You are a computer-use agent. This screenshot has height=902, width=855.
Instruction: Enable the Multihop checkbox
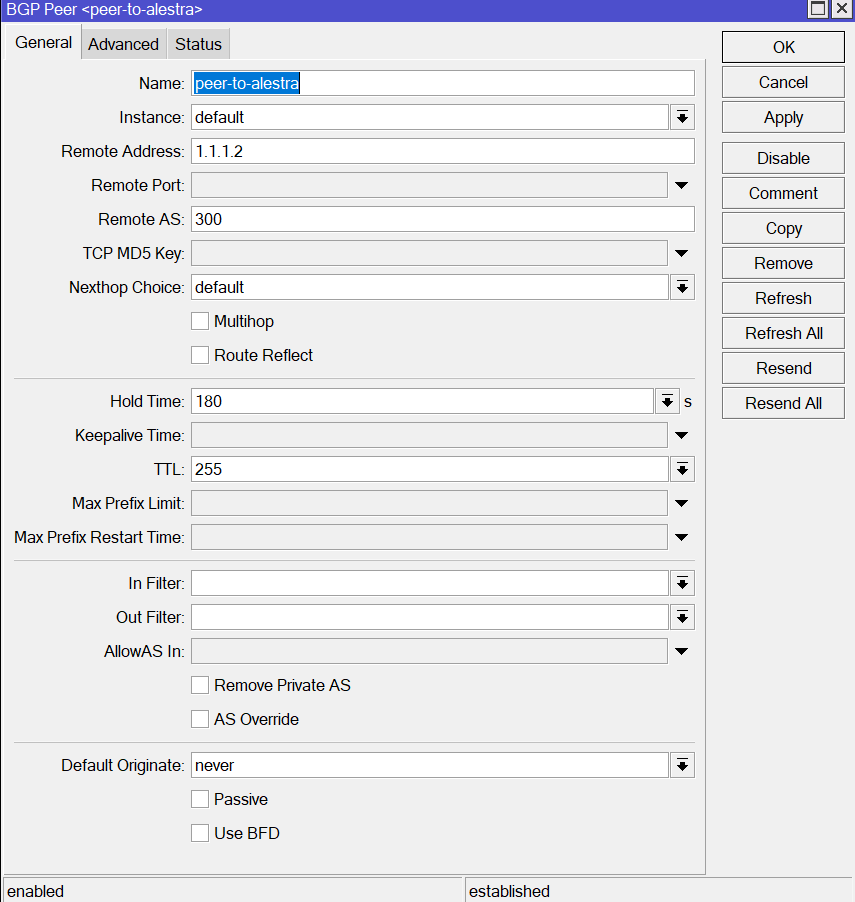point(200,321)
